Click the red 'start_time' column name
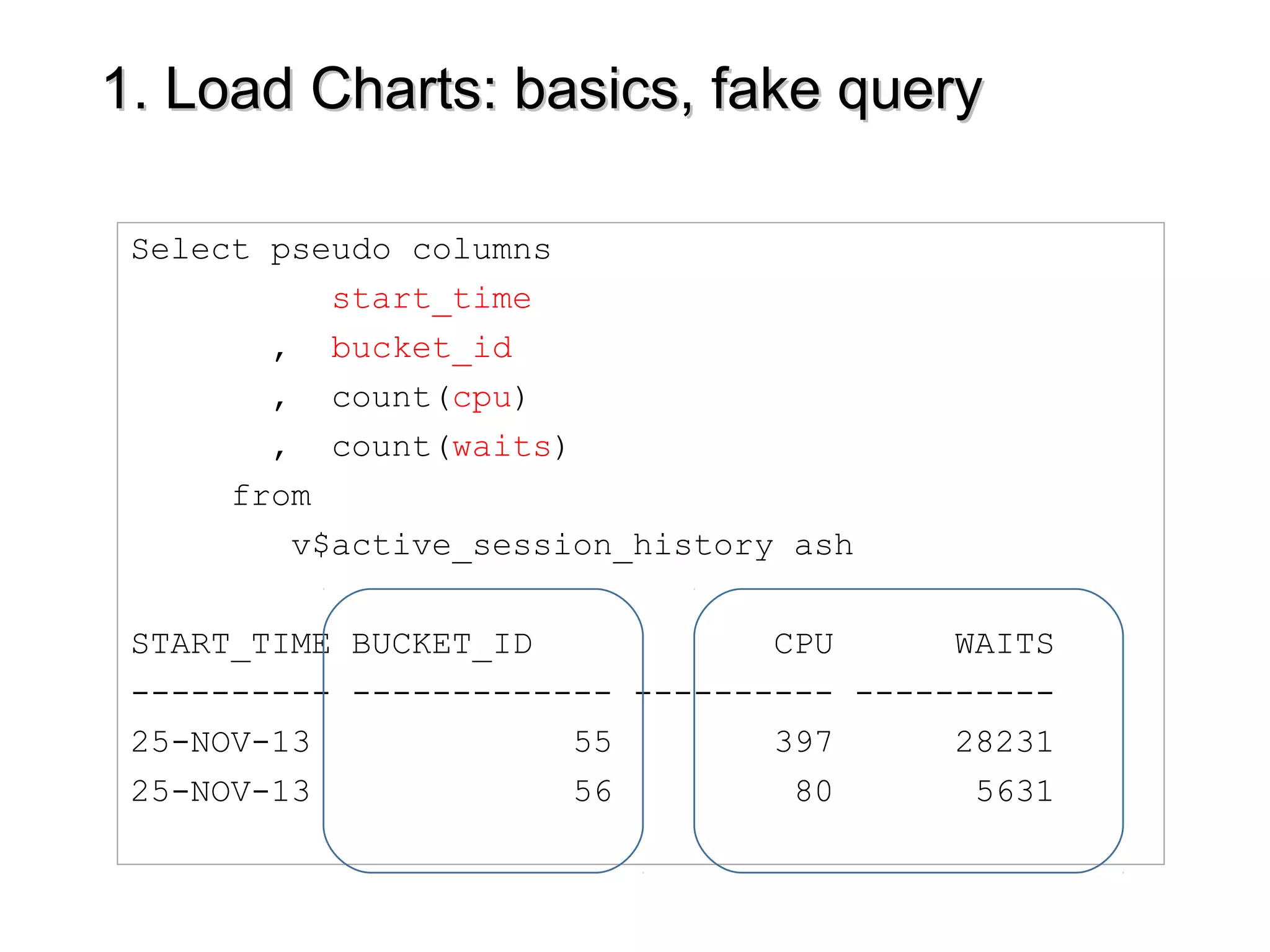 click(x=432, y=300)
